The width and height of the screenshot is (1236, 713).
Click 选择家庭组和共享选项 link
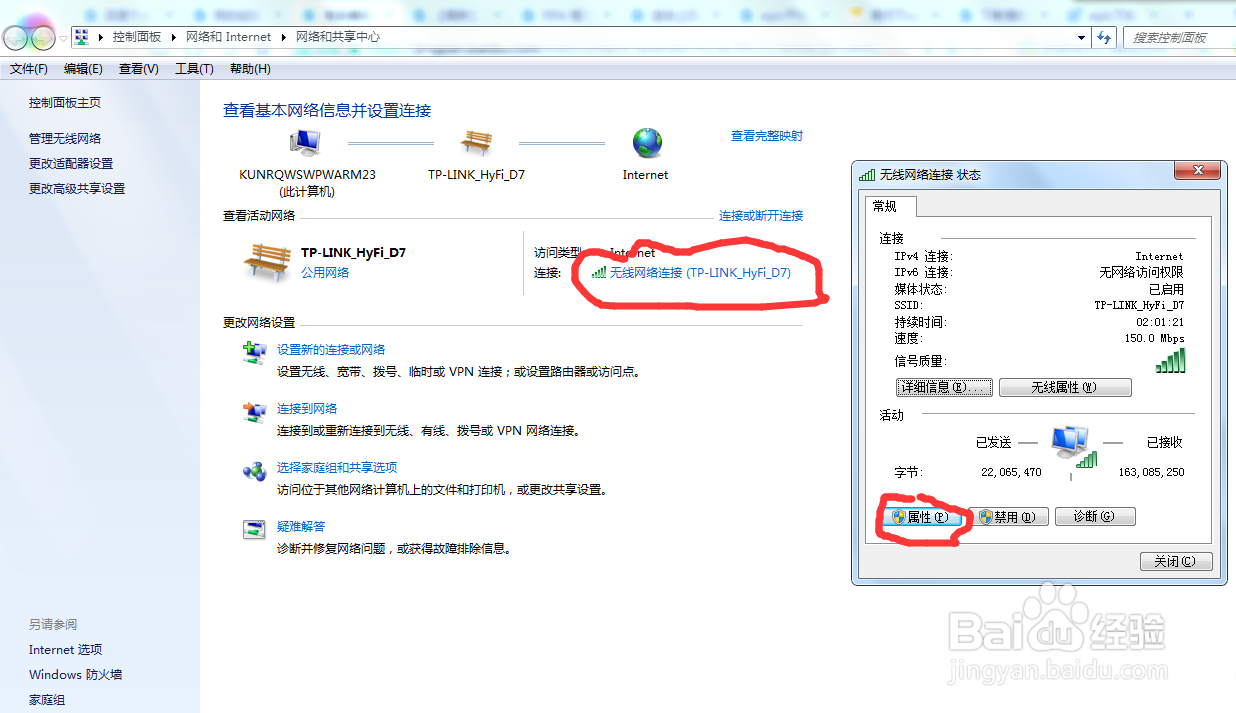(x=337, y=468)
